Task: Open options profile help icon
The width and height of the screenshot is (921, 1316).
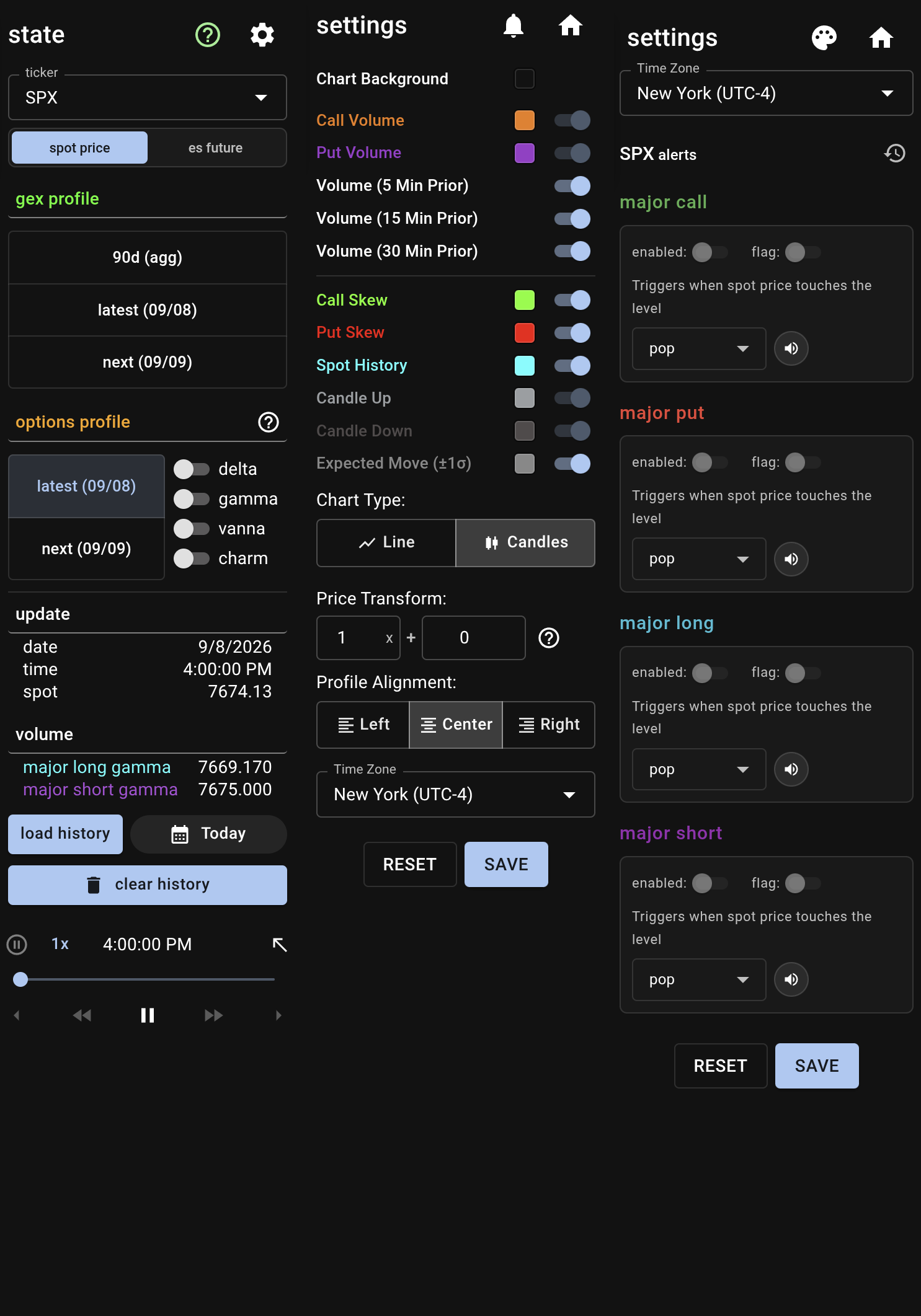Action: click(269, 422)
